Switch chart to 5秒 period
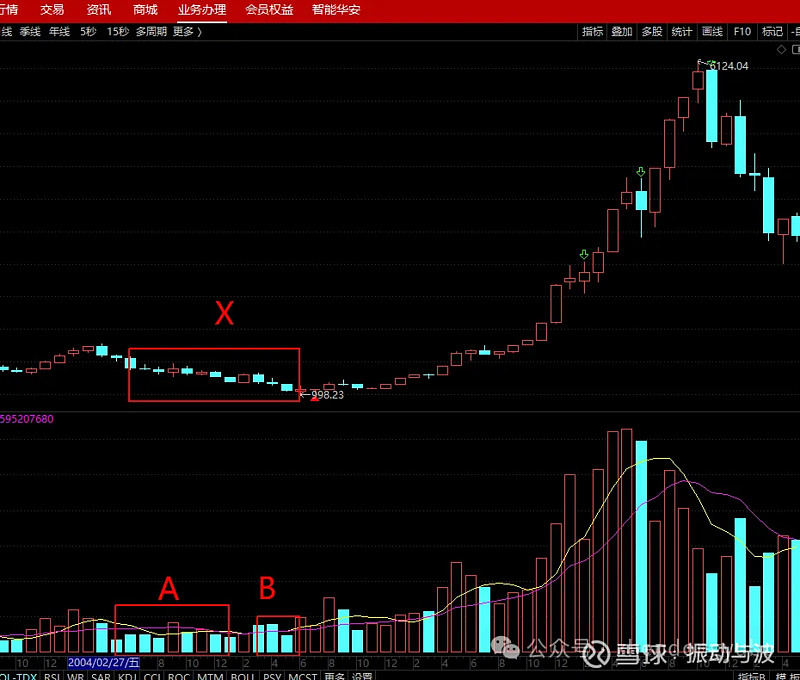 pos(88,32)
